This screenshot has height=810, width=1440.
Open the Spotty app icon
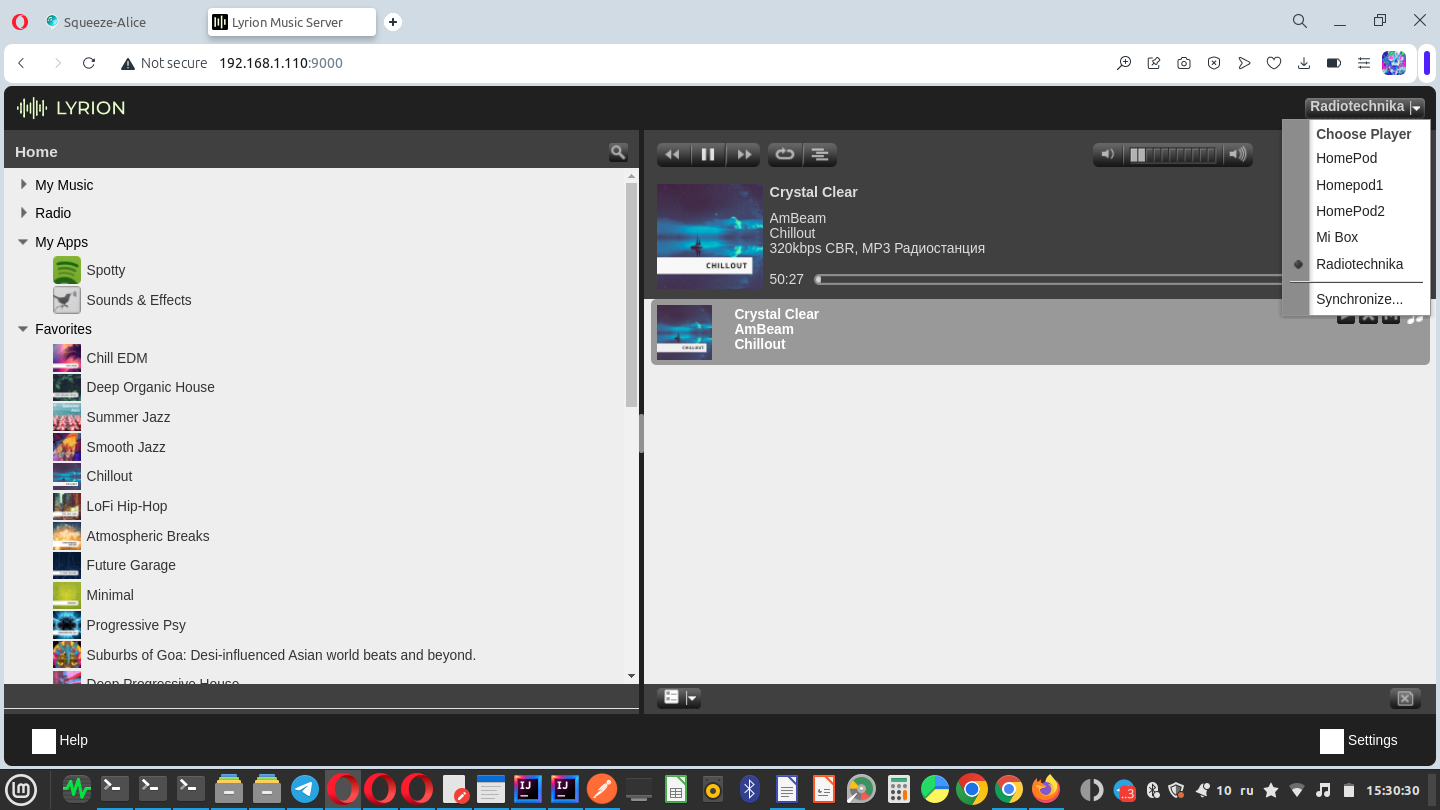click(x=67, y=270)
